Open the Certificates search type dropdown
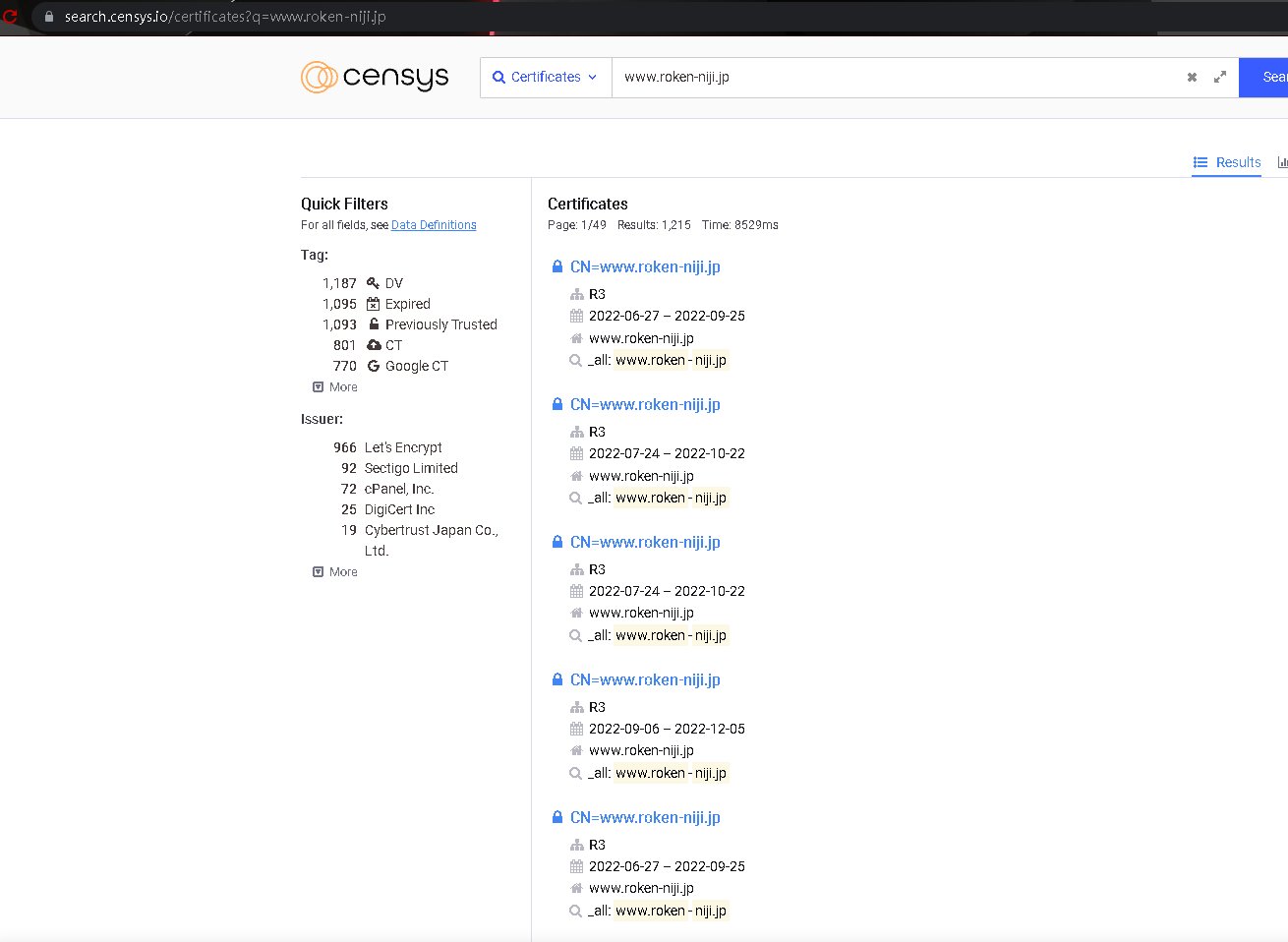 (x=546, y=77)
